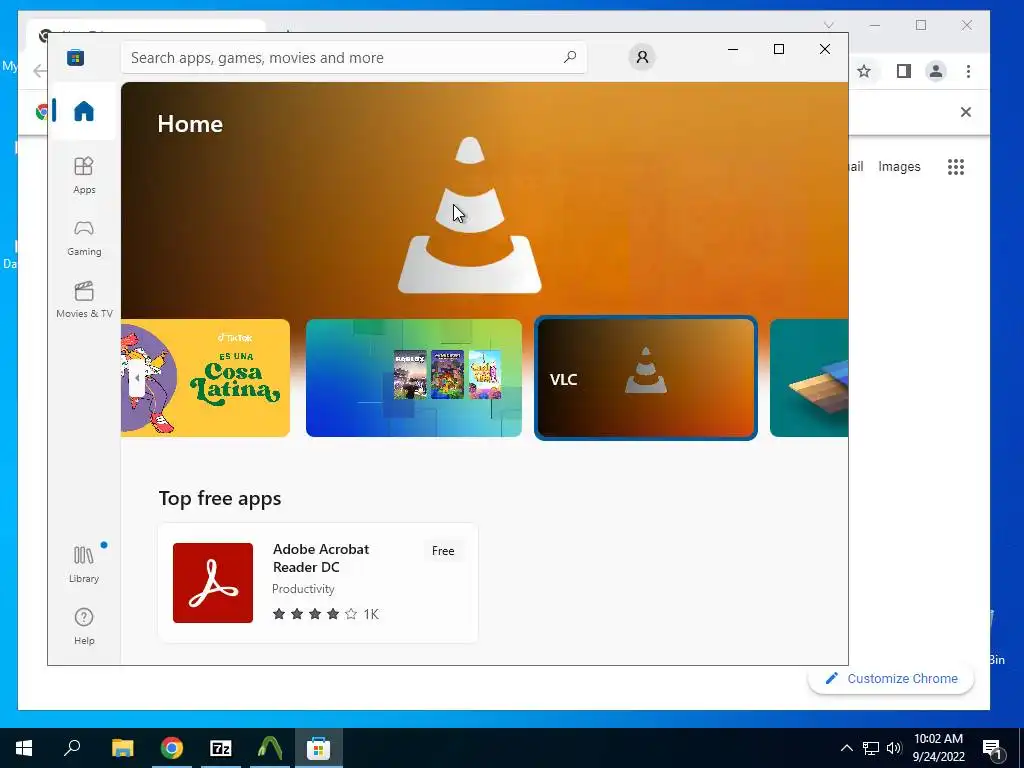Click the Store search field
Viewport: 1024px width, 768px height.
(353, 57)
